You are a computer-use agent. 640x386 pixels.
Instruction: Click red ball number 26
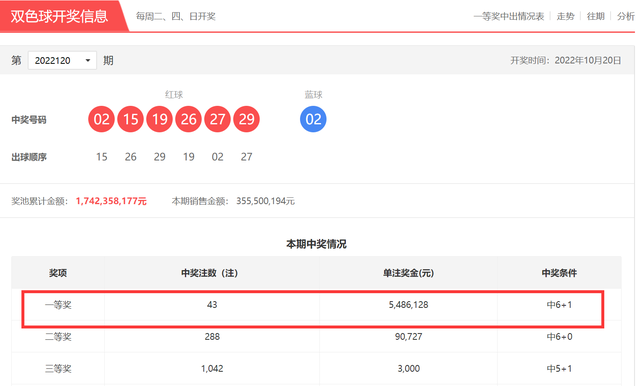point(189,119)
